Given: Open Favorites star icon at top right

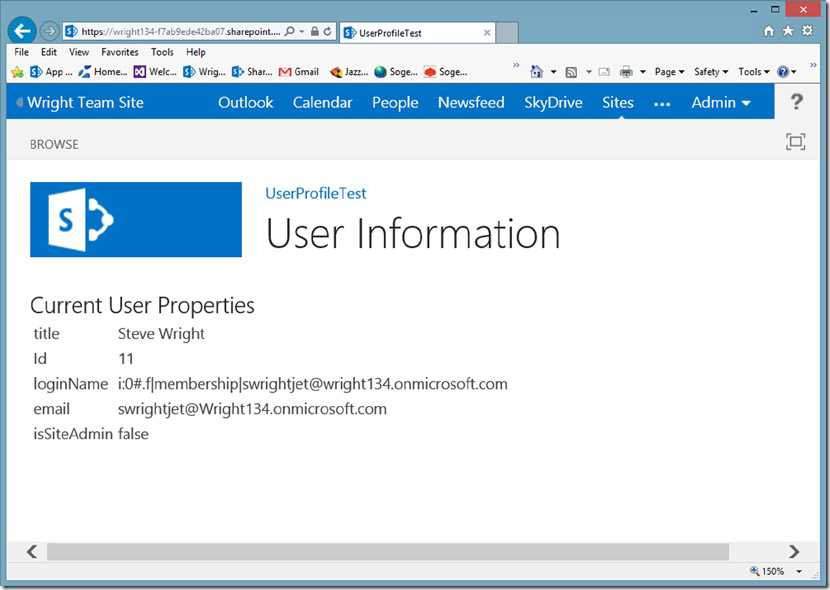Looking at the screenshot, I should pyautogui.click(x=788, y=31).
